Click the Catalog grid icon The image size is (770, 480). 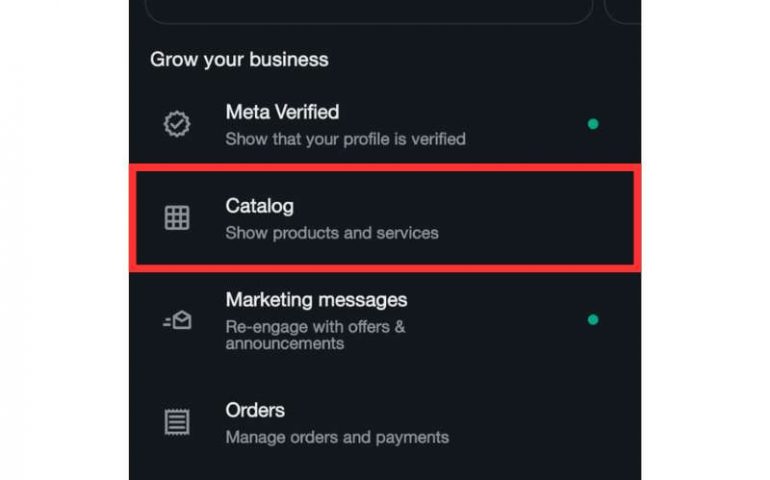pyautogui.click(x=177, y=218)
